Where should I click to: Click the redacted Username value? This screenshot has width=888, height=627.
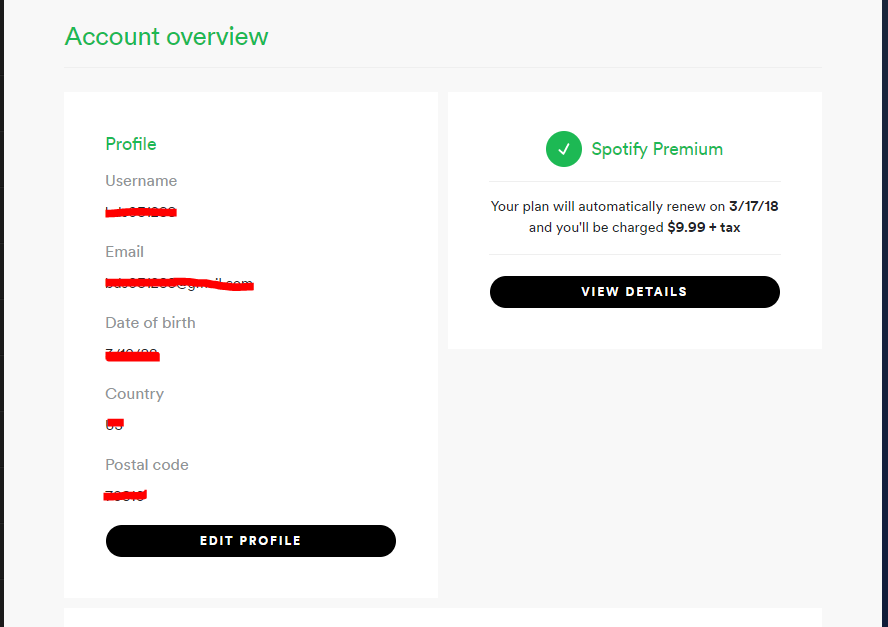pyautogui.click(x=141, y=211)
